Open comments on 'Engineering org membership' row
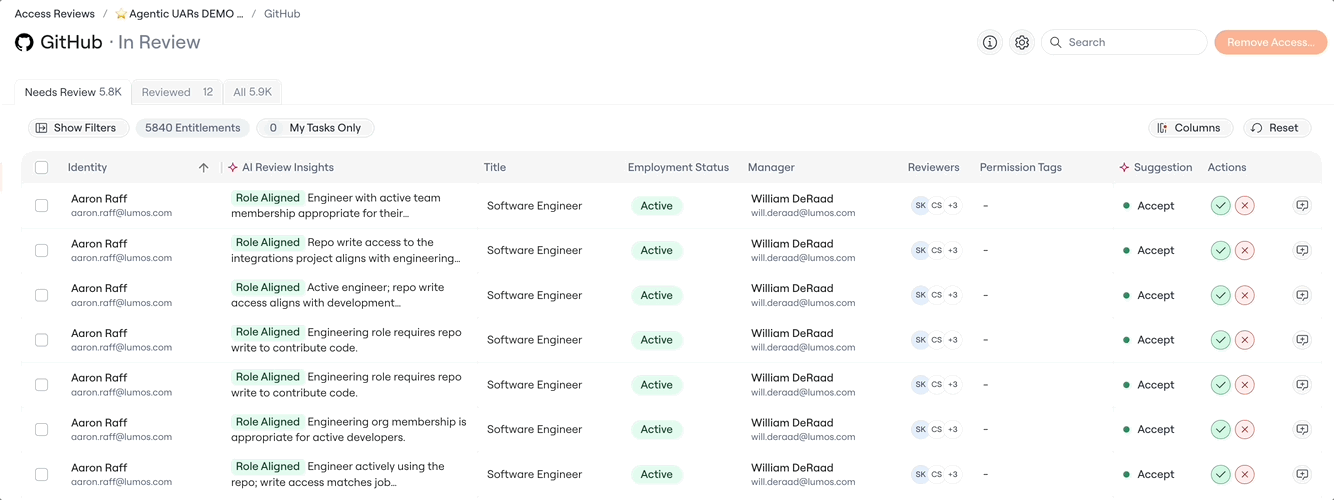Viewport: 1334px width, 500px height. 1302,429
